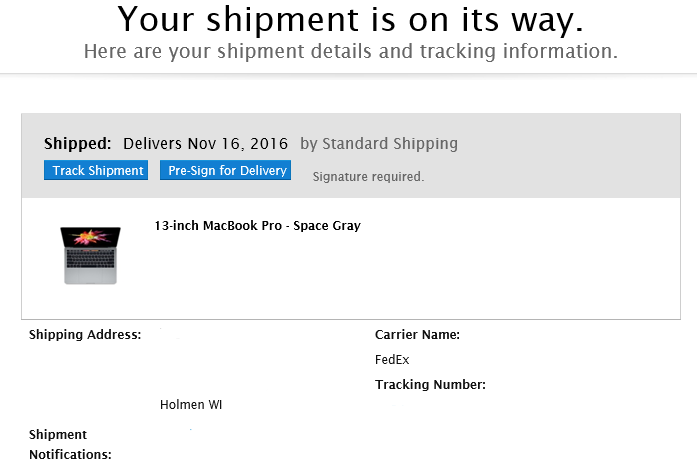The image size is (697, 470).
Task: Click the 'Shipping Address:' label
Action: 85,334
